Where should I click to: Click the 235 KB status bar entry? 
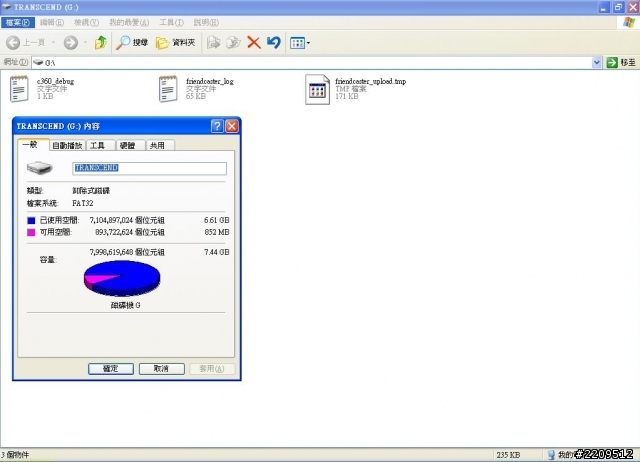tap(508, 455)
